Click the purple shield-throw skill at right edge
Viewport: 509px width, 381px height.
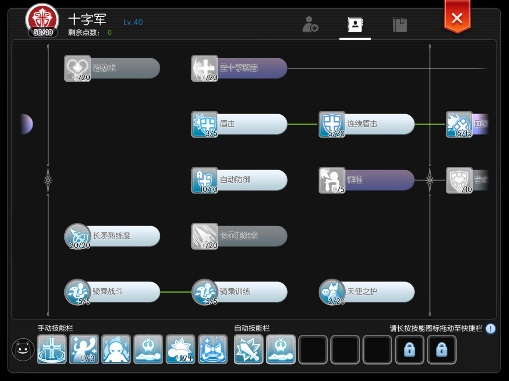tap(467, 124)
